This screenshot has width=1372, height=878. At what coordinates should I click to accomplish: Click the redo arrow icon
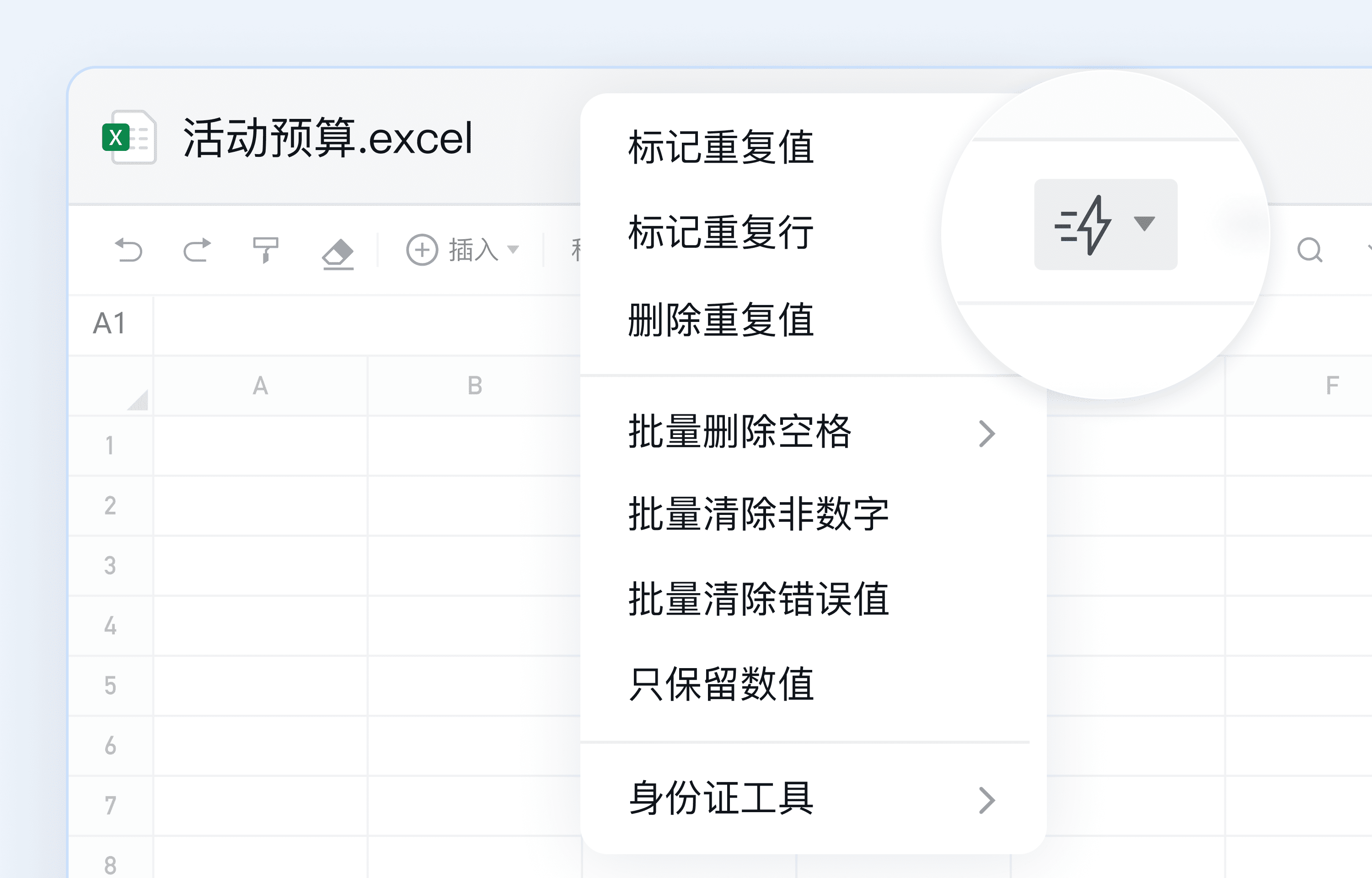point(197,250)
